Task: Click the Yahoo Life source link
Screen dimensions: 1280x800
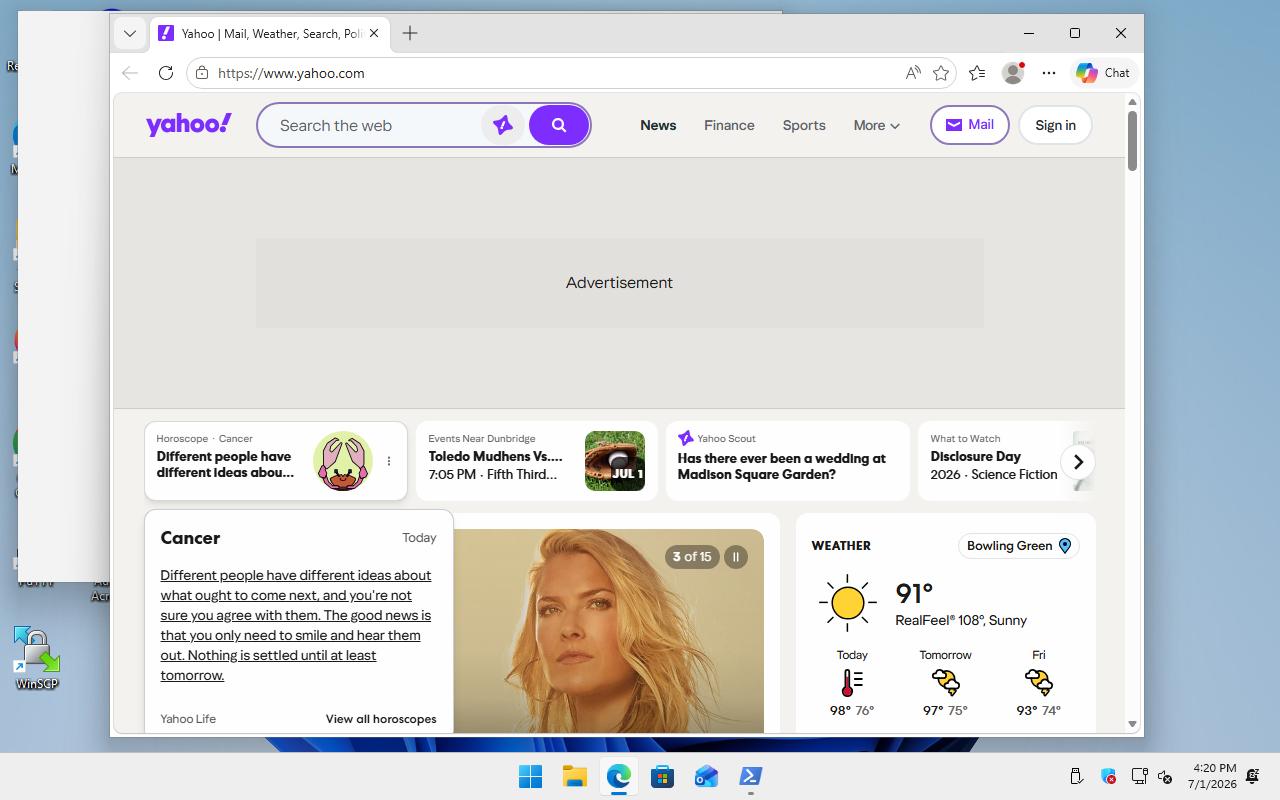Action: (x=188, y=719)
